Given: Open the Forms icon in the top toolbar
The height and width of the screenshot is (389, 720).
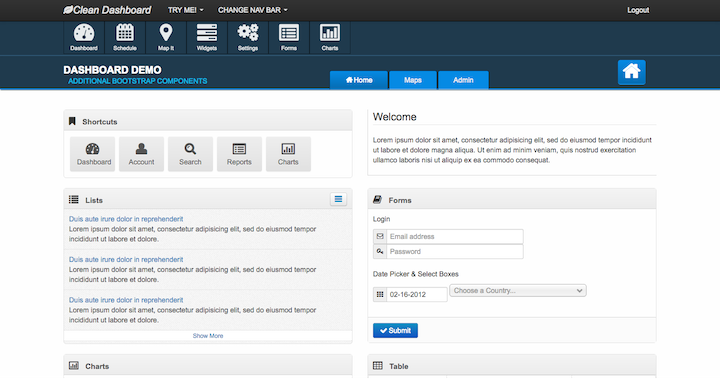Looking at the screenshot, I should pos(289,38).
